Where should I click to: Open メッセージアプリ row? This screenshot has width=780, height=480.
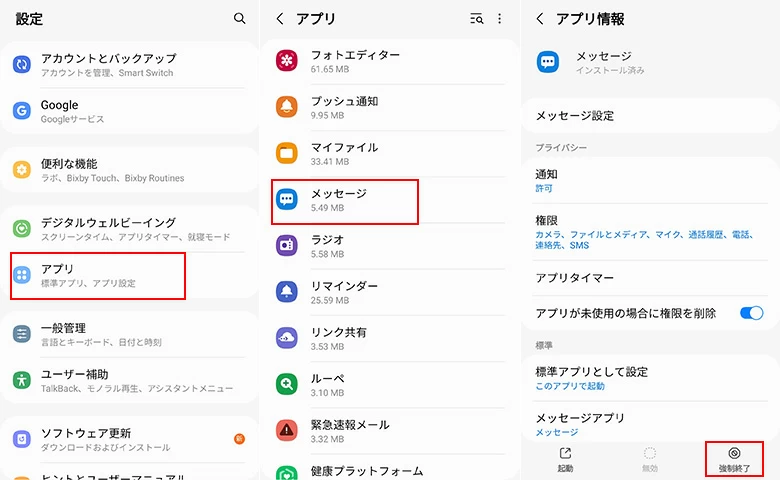tap(650, 424)
